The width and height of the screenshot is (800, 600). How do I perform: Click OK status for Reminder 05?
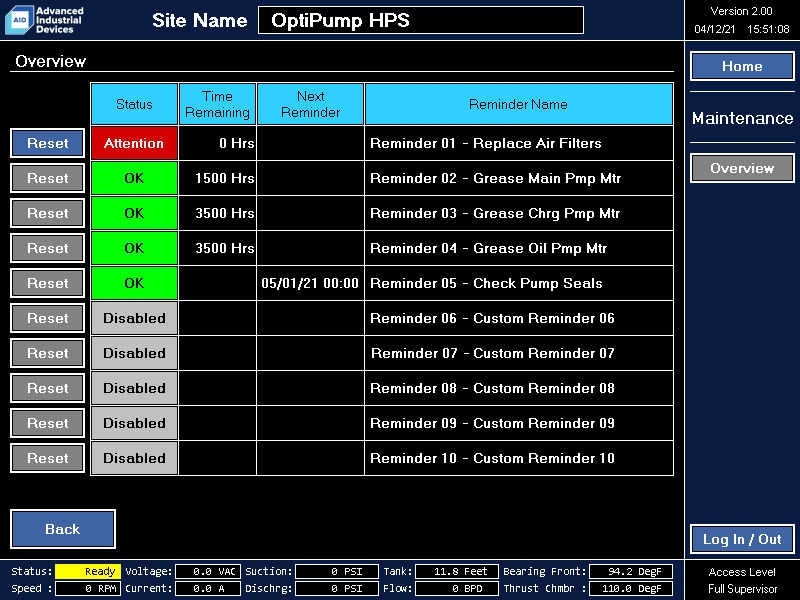[x=134, y=283]
